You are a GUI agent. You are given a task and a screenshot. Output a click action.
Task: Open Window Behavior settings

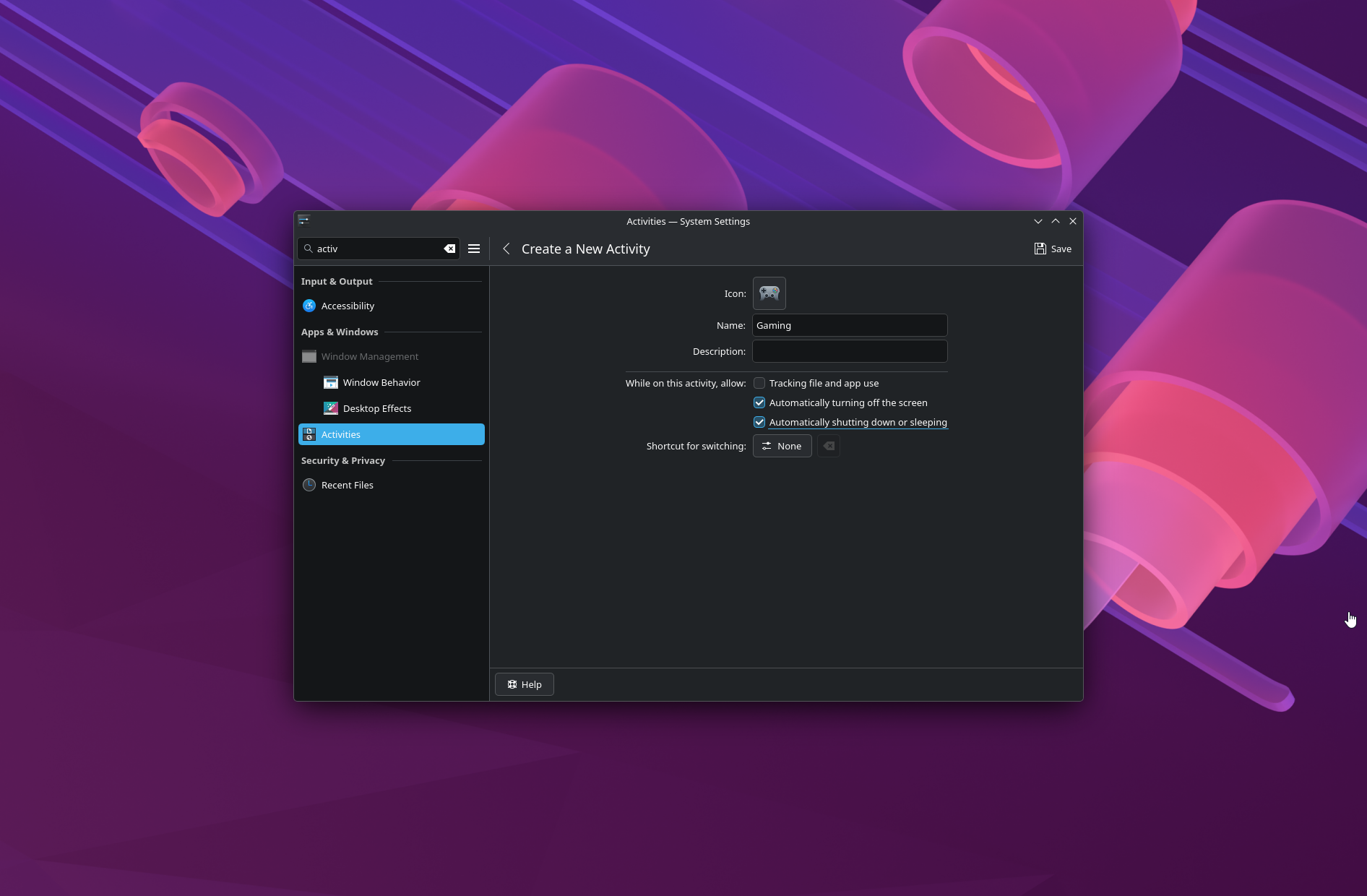392,382
